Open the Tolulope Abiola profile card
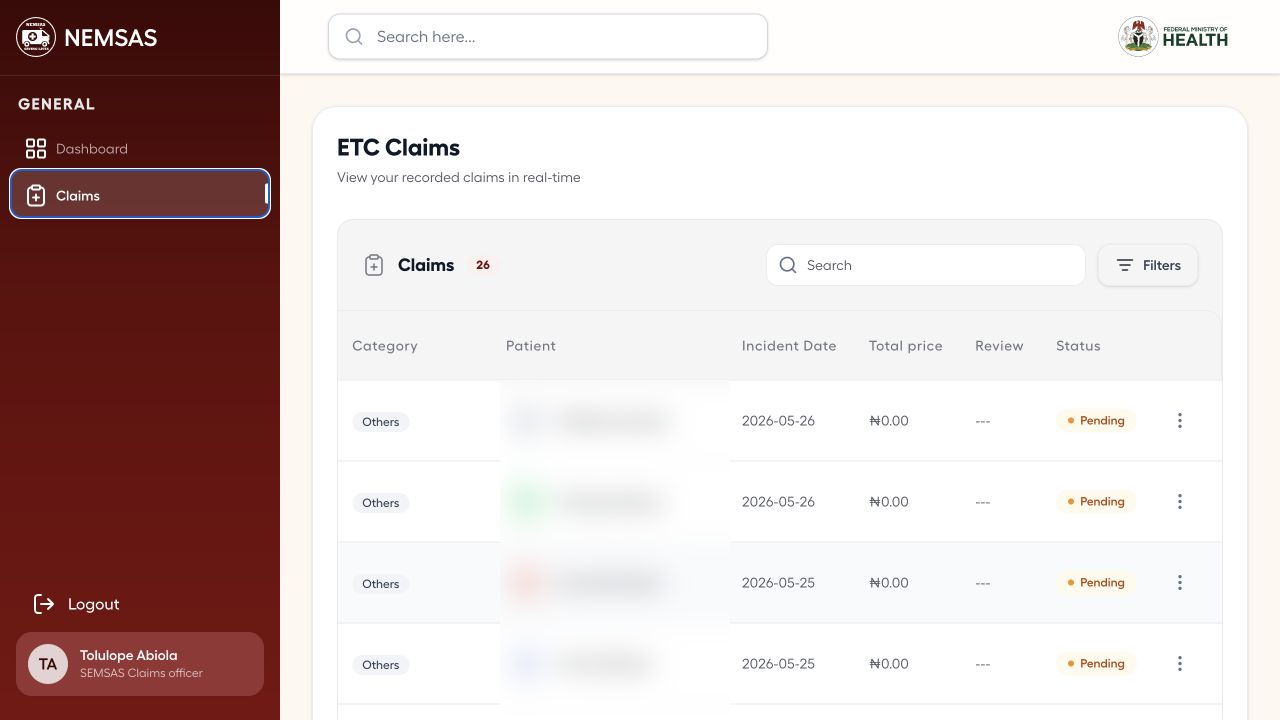 coord(140,664)
